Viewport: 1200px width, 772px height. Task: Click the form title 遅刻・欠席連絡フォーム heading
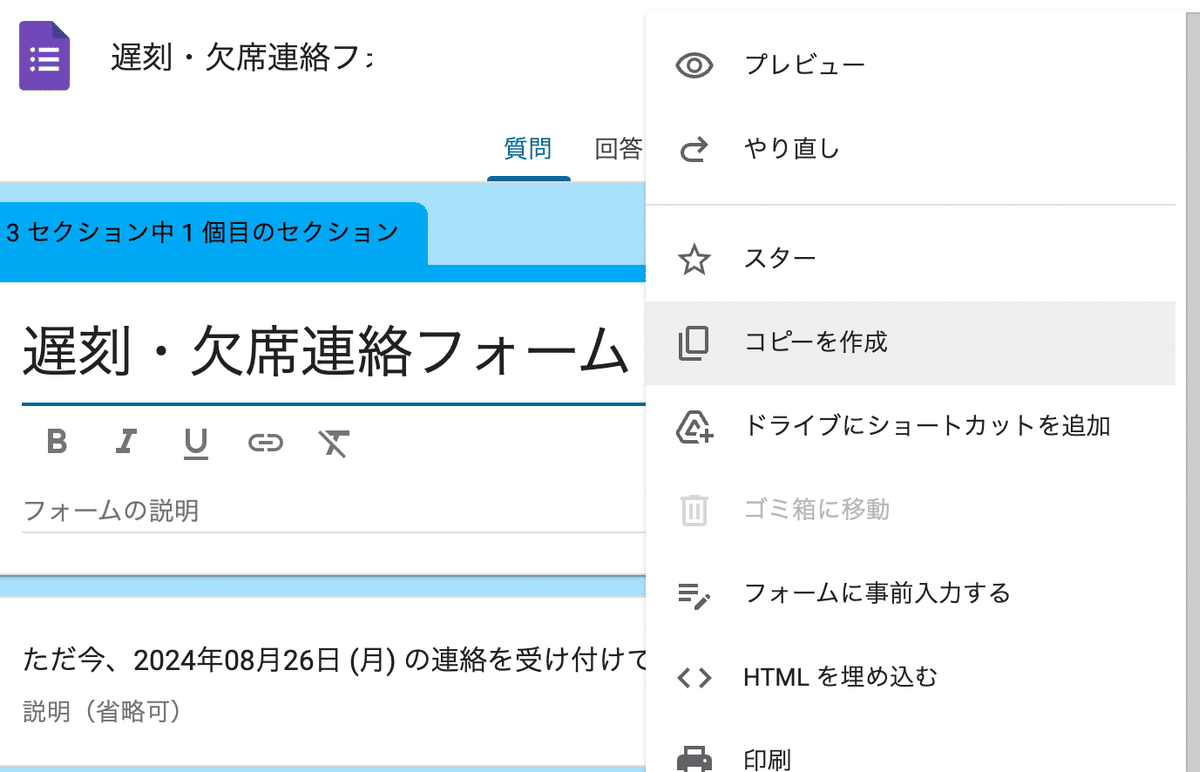click(x=326, y=352)
